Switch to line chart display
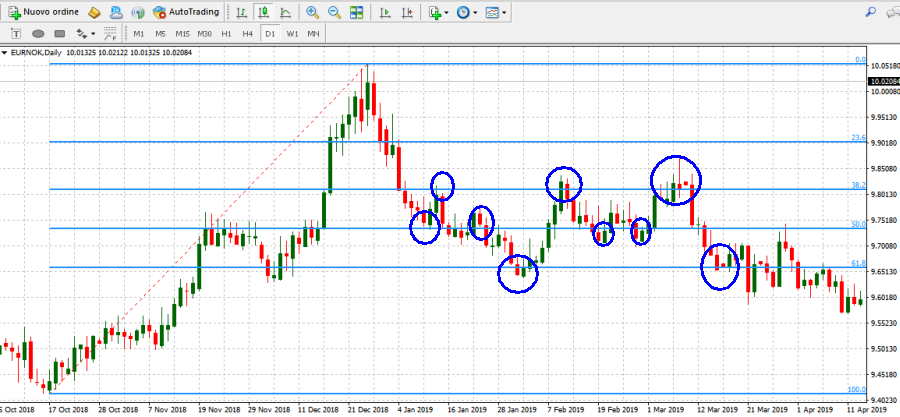 pyautogui.click(x=287, y=12)
